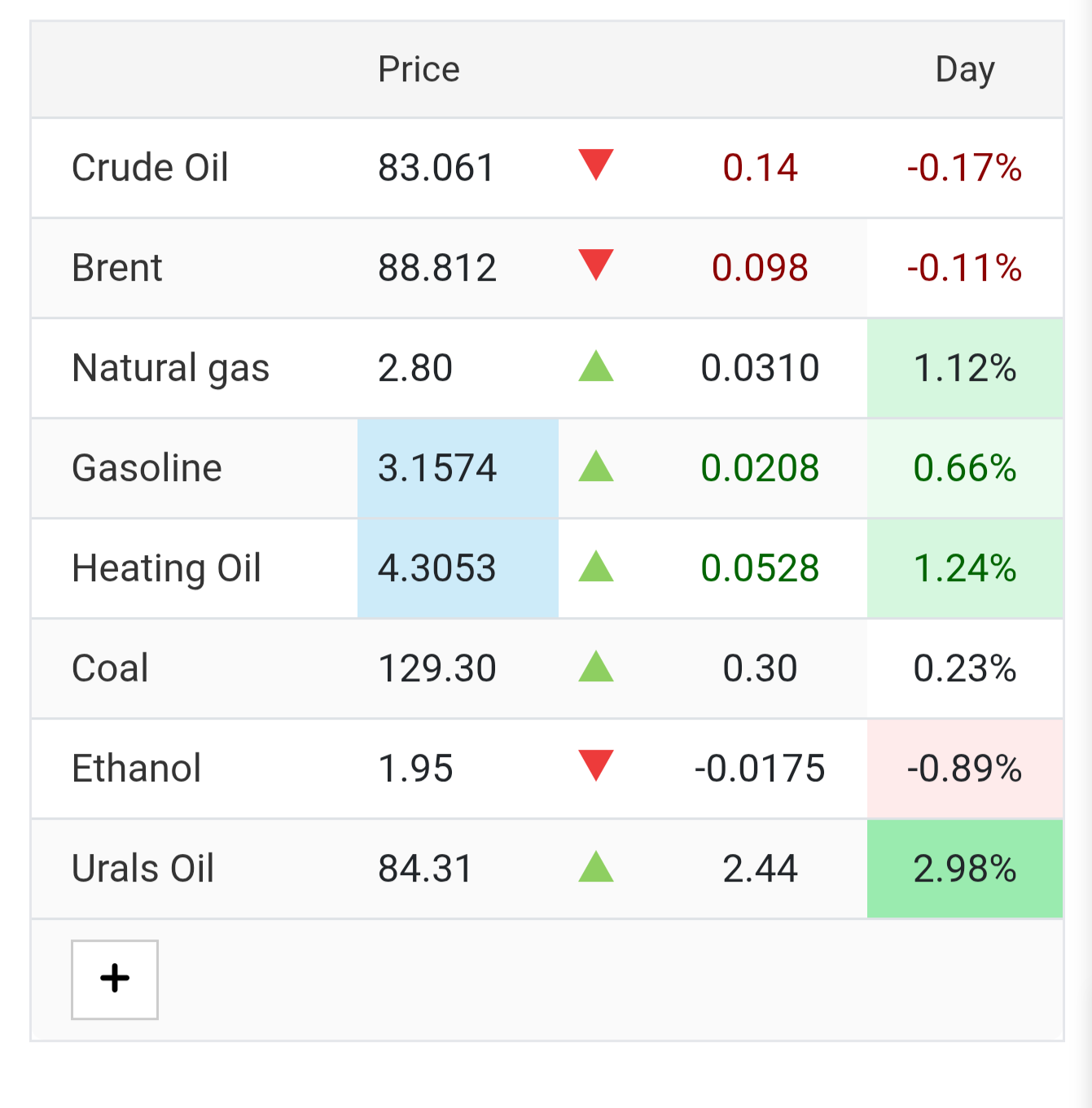Viewport: 1092px width, 1108px height.
Task: Click the green up arrow for Coal
Action: pos(596,666)
